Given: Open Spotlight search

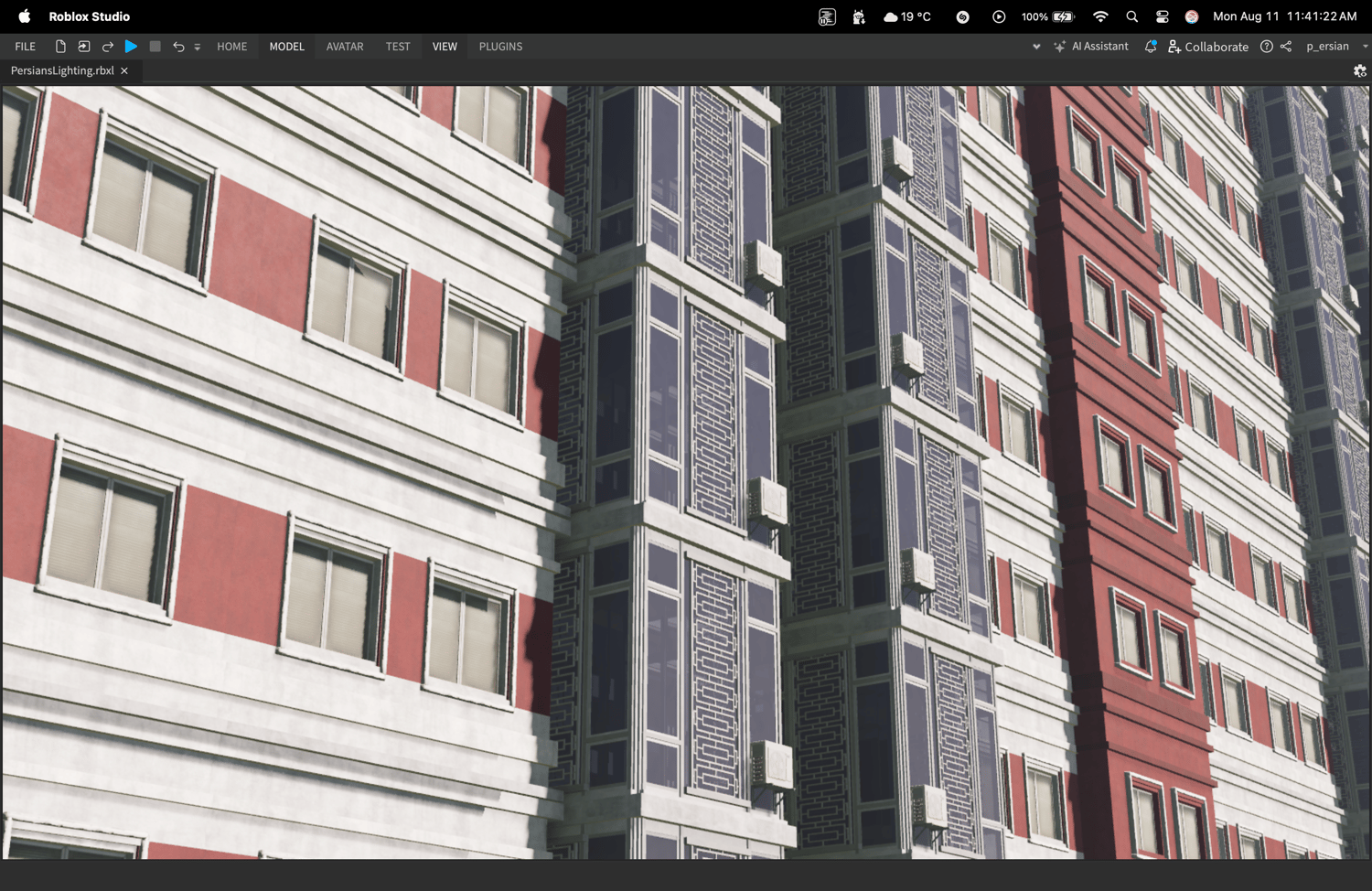Looking at the screenshot, I should pyautogui.click(x=1132, y=16).
